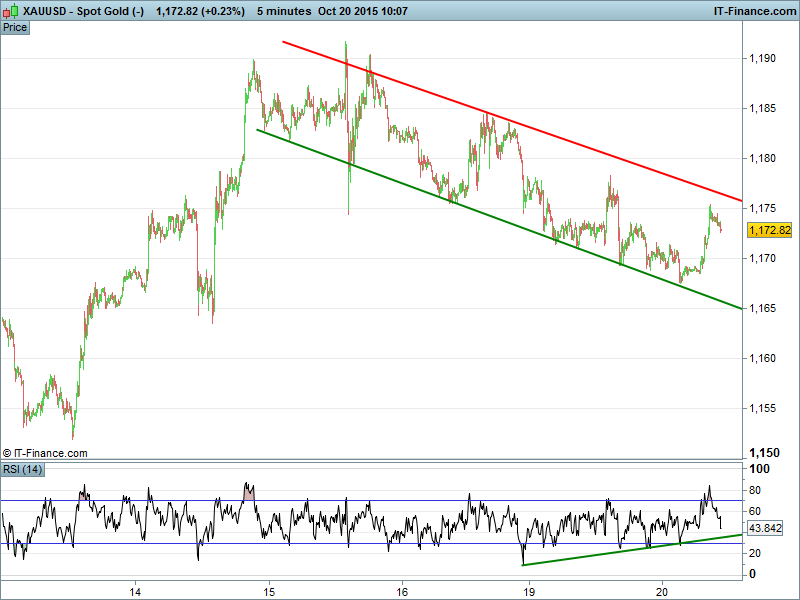Click the Price panel label
The image size is (800, 600).
(x=15, y=27)
